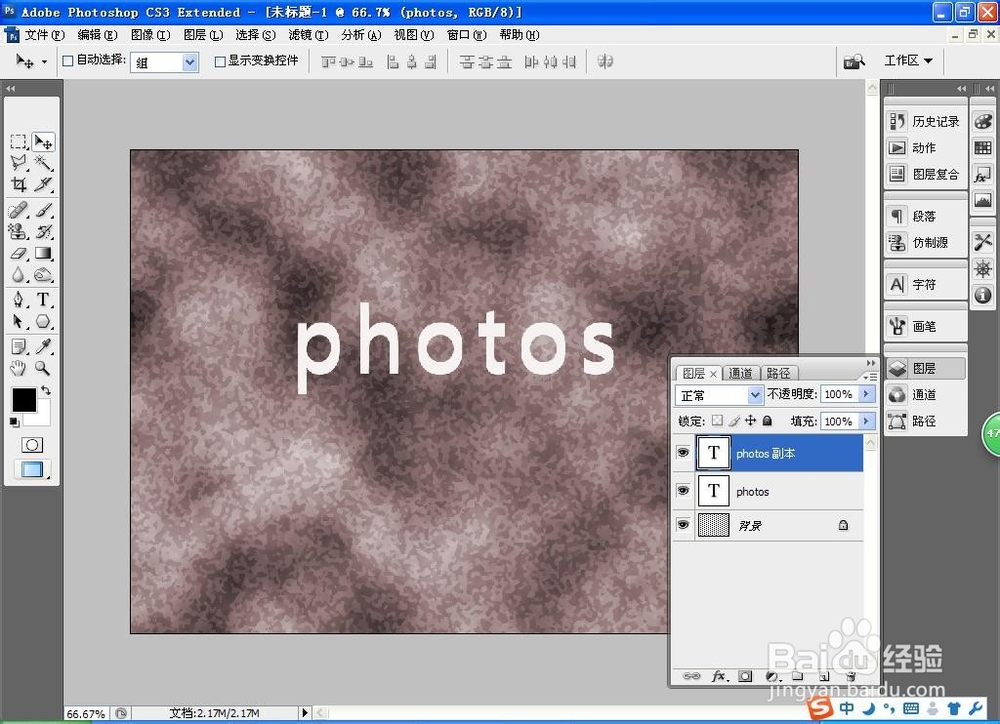Screen dimensions: 1000x724
Task: Toggle Quick Mask mode
Action: (32, 445)
